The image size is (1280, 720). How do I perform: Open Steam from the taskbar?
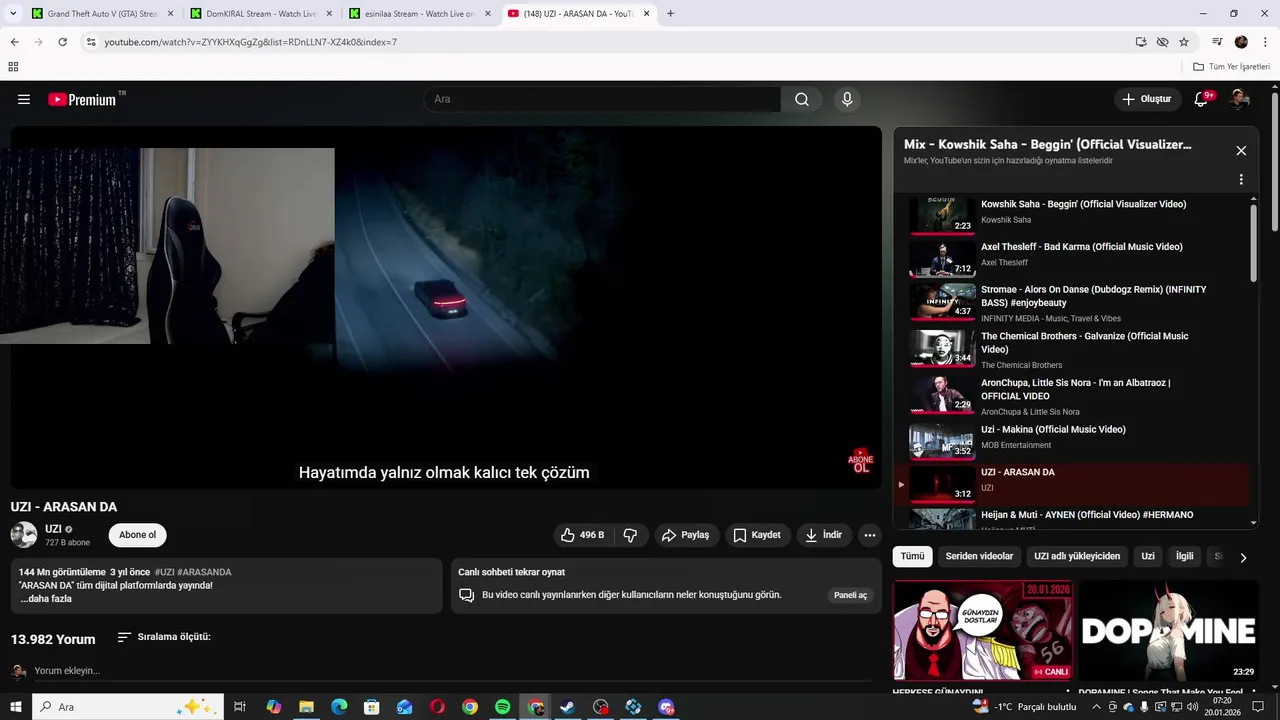568,707
